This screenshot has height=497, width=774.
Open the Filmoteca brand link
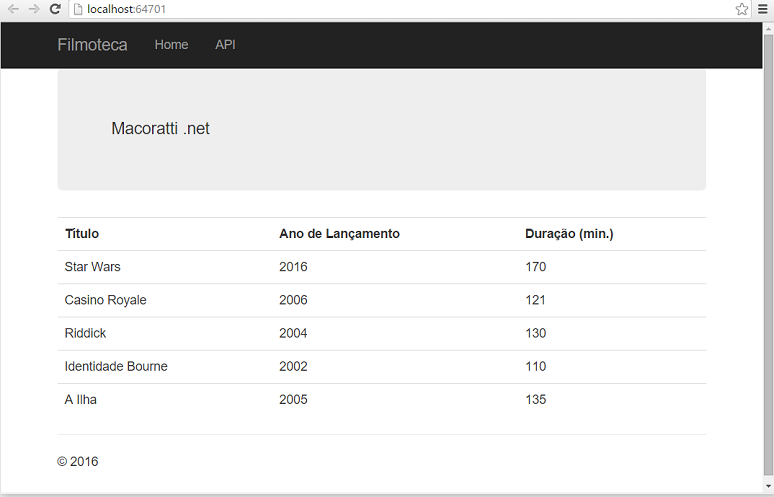coord(92,45)
